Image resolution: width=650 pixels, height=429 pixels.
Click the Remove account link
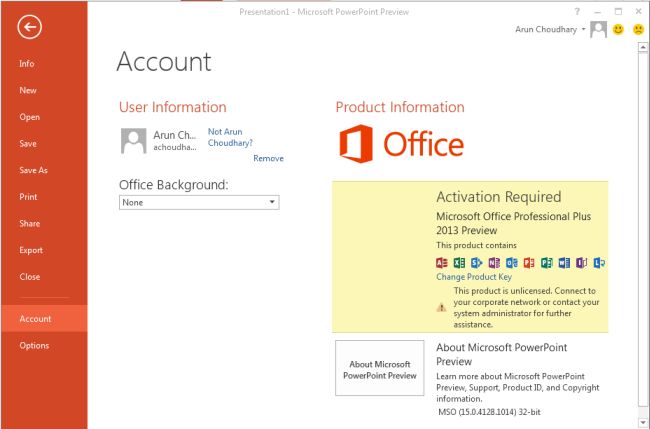click(268, 158)
